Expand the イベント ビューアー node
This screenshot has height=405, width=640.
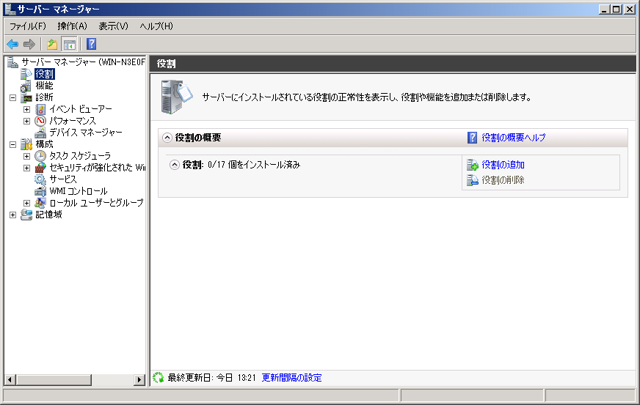[x=27, y=109]
